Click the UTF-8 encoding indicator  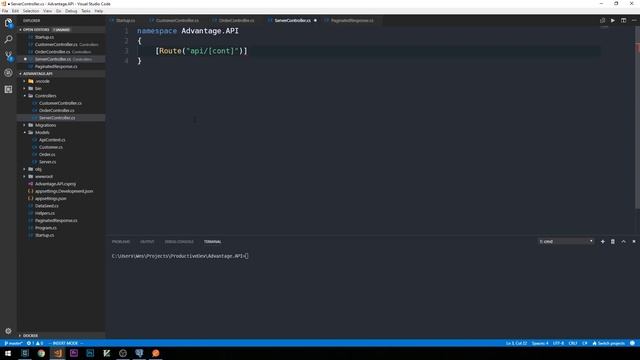[558, 343]
